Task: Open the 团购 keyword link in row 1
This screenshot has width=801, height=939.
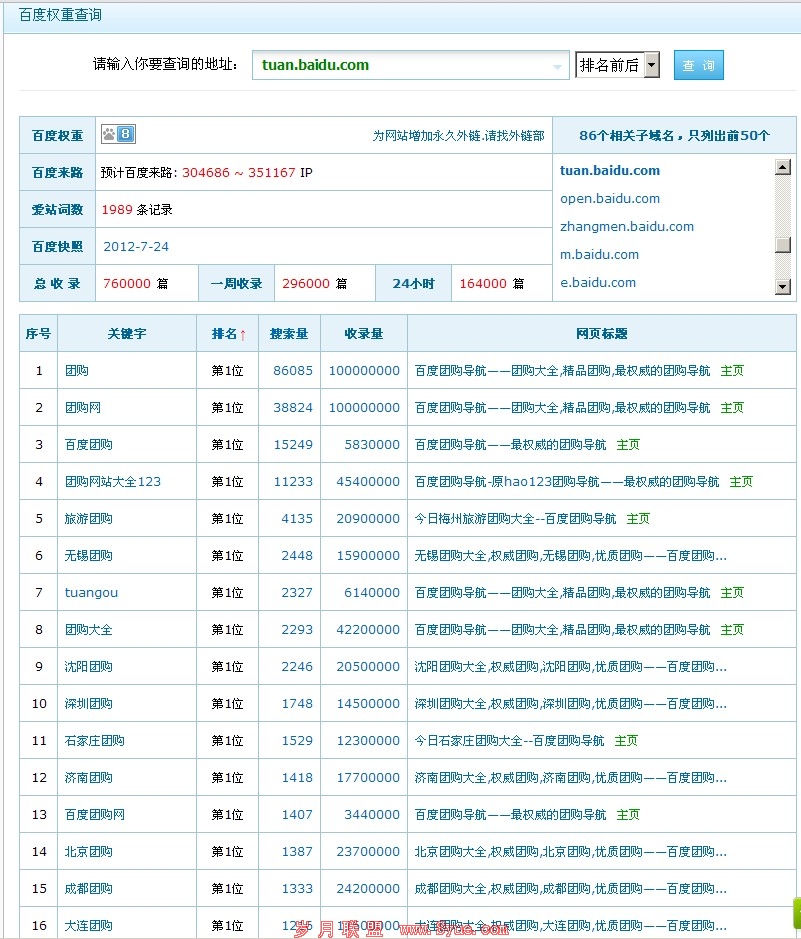Action: pos(77,371)
